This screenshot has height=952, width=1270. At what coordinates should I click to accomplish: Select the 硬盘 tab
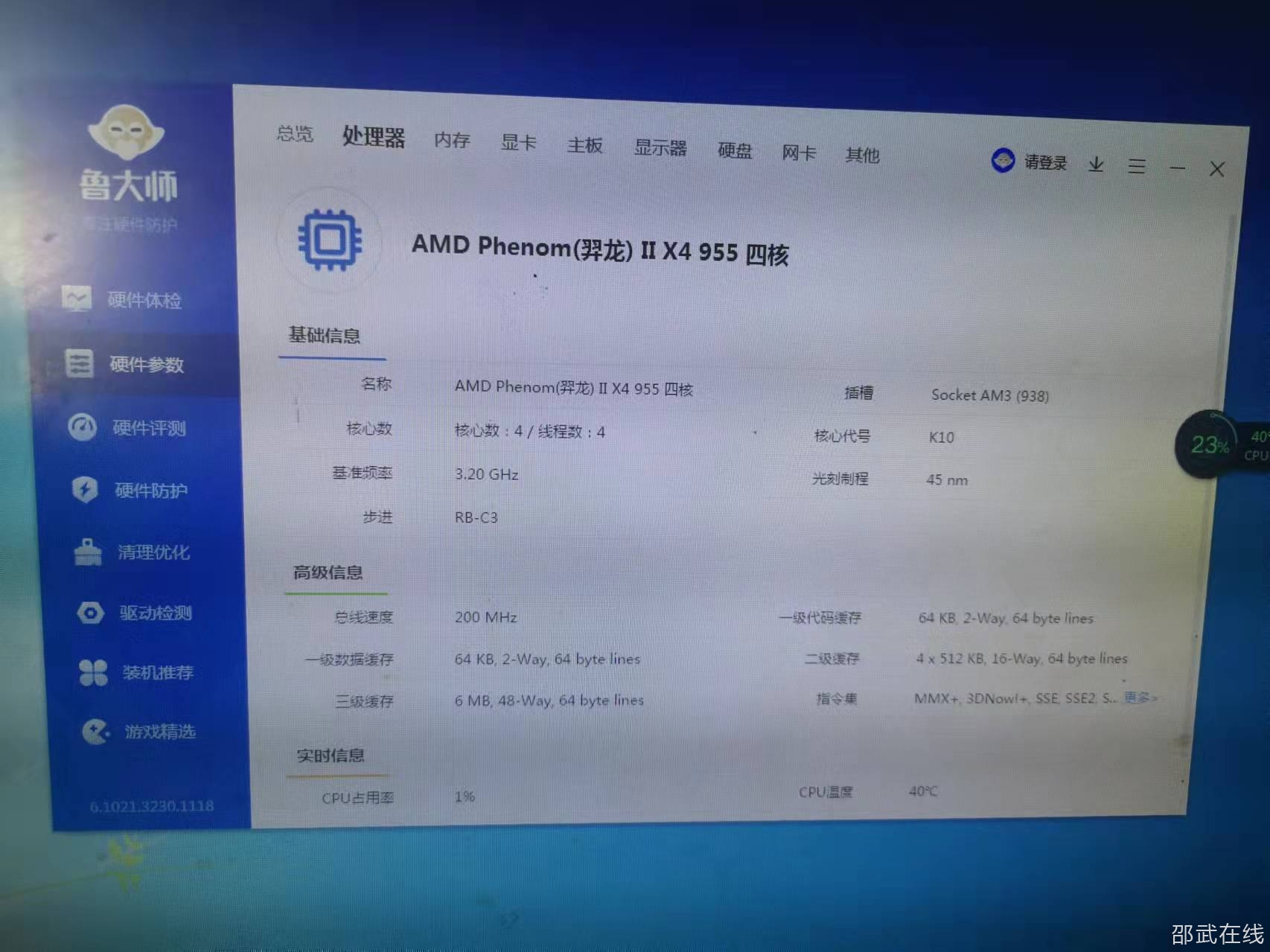(x=734, y=150)
